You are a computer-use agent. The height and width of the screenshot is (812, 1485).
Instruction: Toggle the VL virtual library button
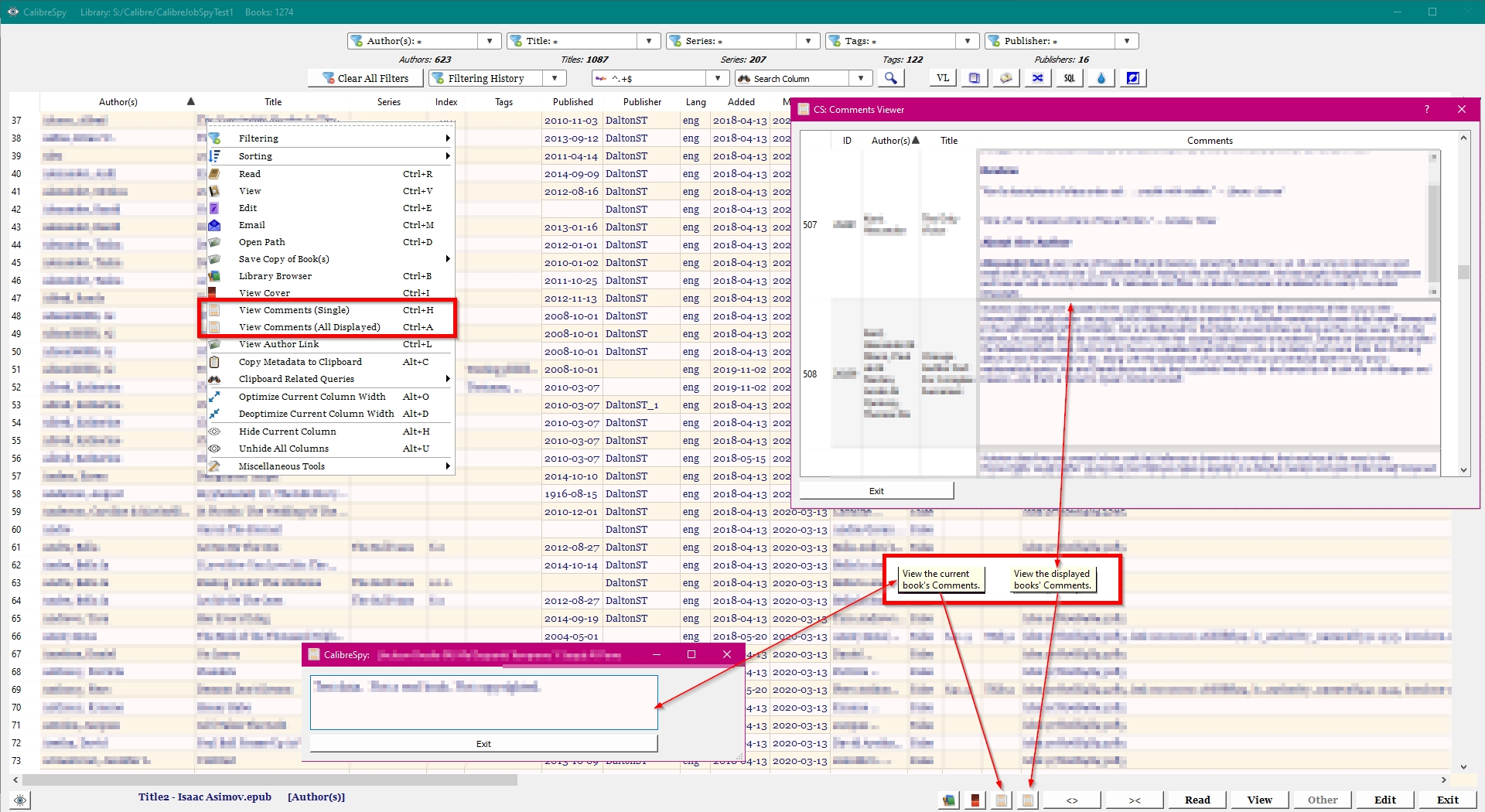[942, 78]
